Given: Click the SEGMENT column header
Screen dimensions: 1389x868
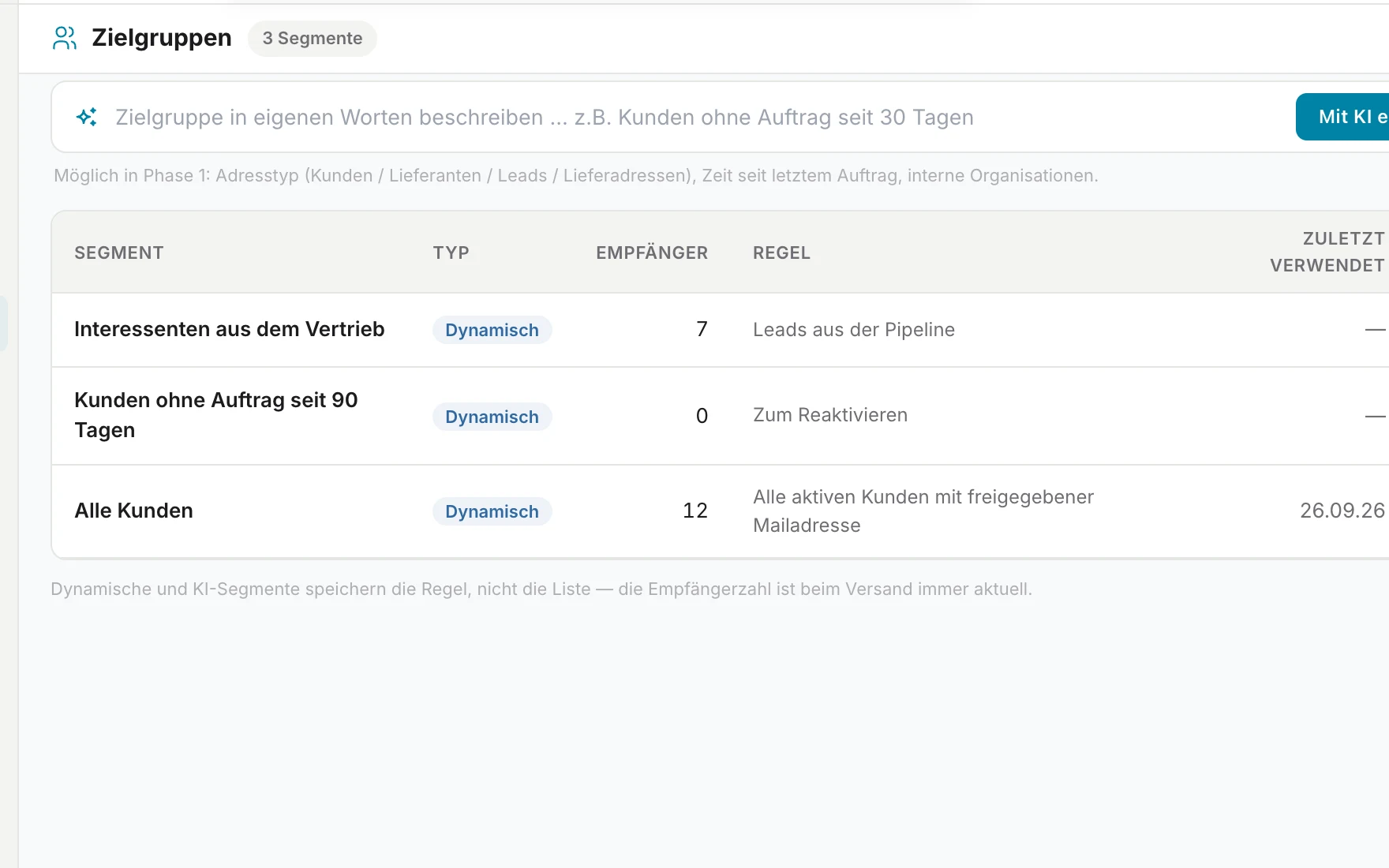Looking at the screenshot, I should pyautogui.click(x=119, y=253).
